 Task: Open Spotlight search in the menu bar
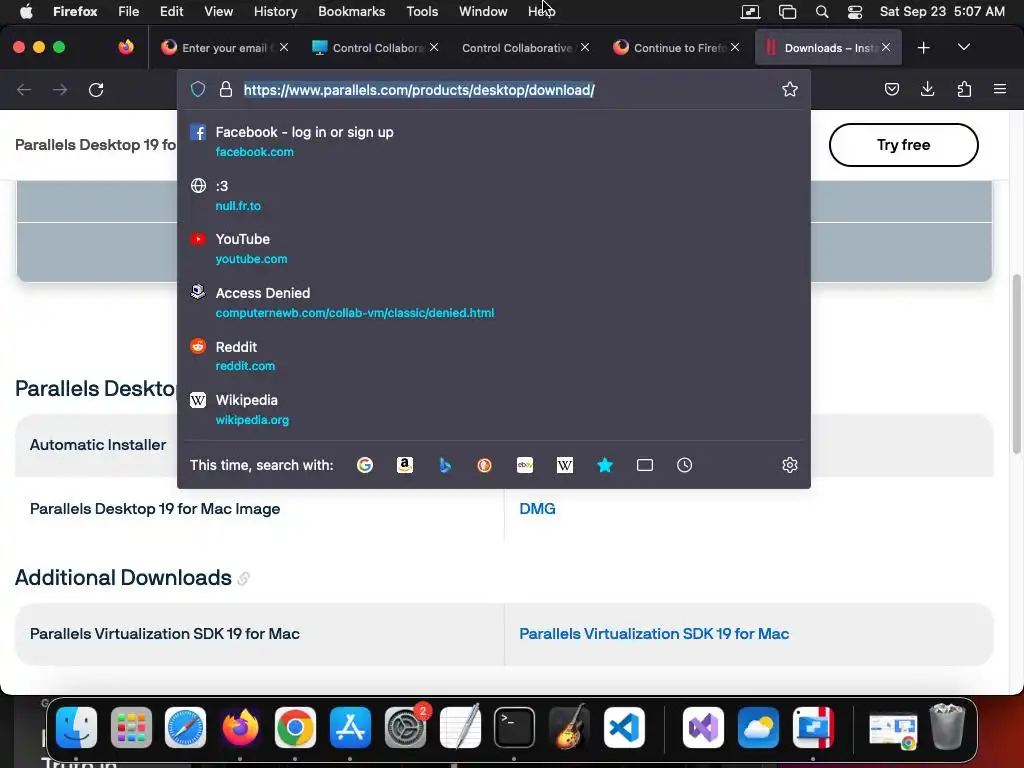point(822,12)
